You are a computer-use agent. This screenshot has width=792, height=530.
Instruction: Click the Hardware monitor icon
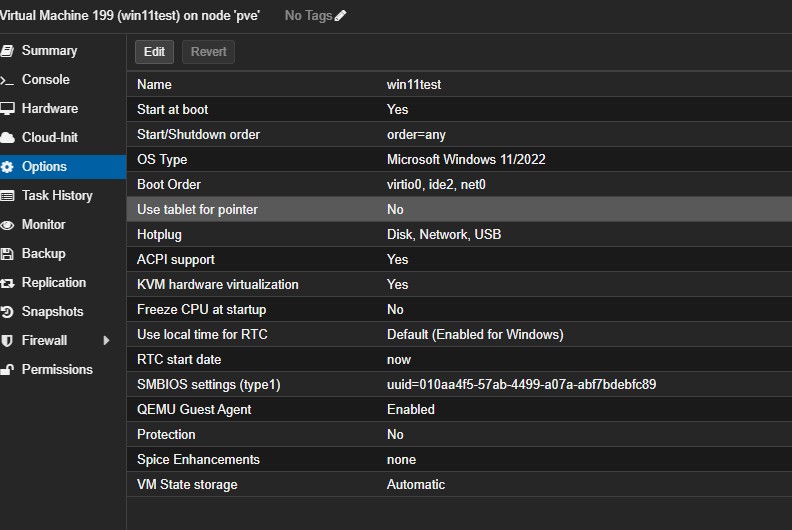[x=7, y=109]
